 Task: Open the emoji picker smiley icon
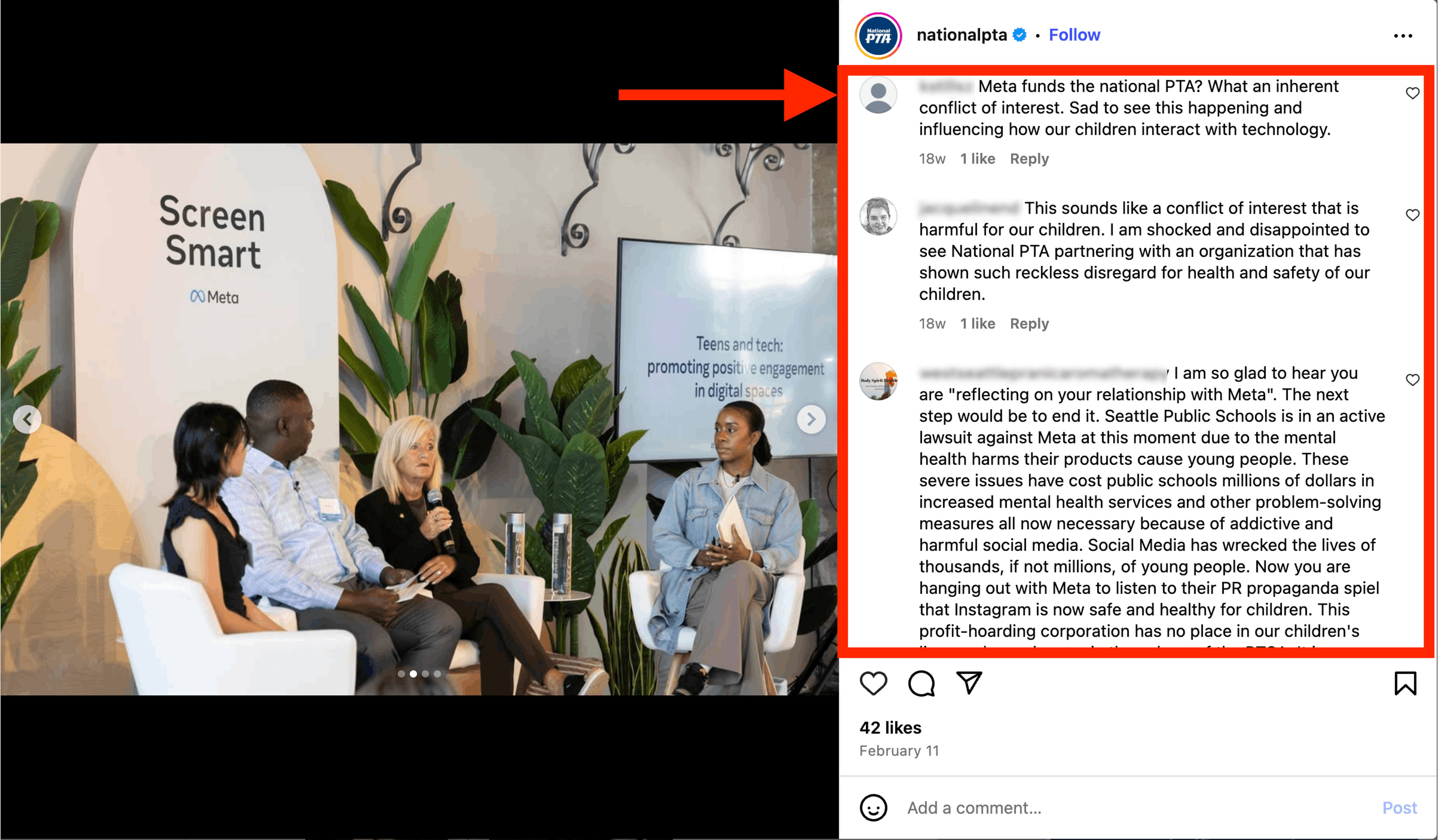click(x=873, y=807)
